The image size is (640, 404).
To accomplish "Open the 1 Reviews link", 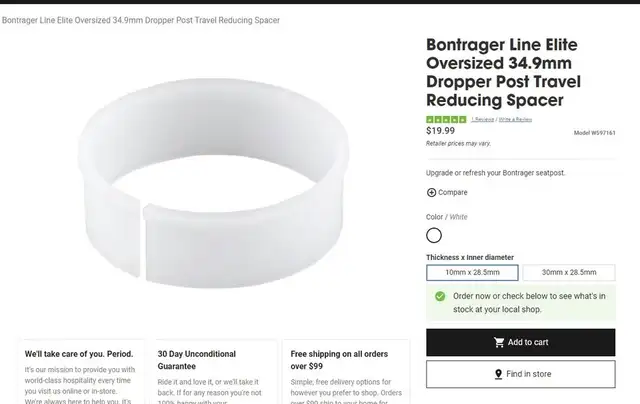I will pos(482,120).
